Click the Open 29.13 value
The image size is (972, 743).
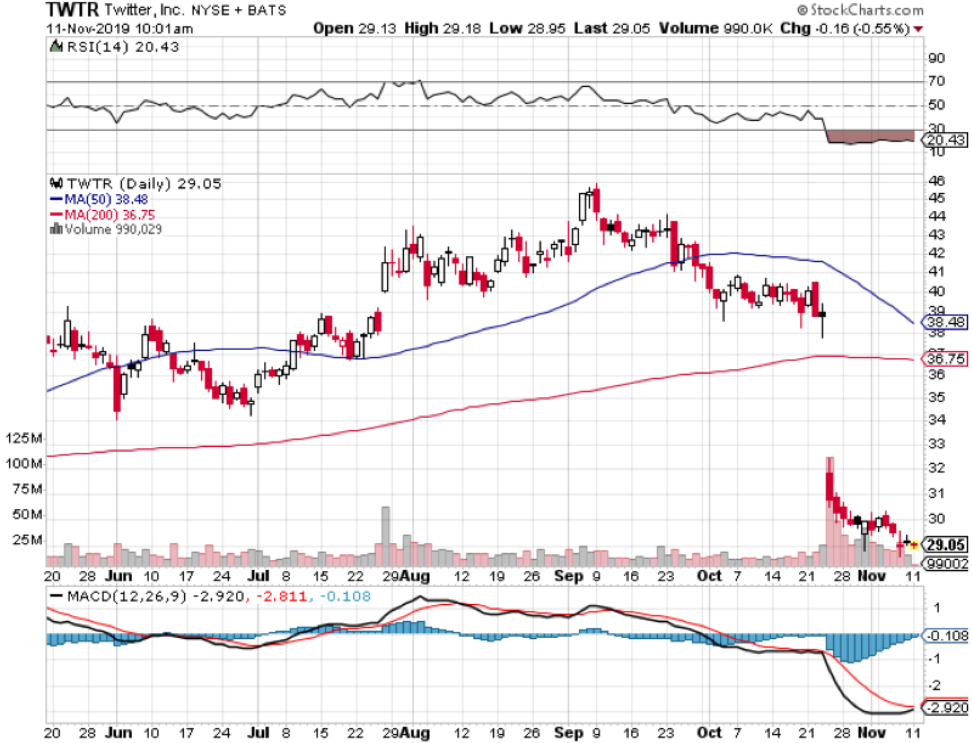[x=355, y=29]
